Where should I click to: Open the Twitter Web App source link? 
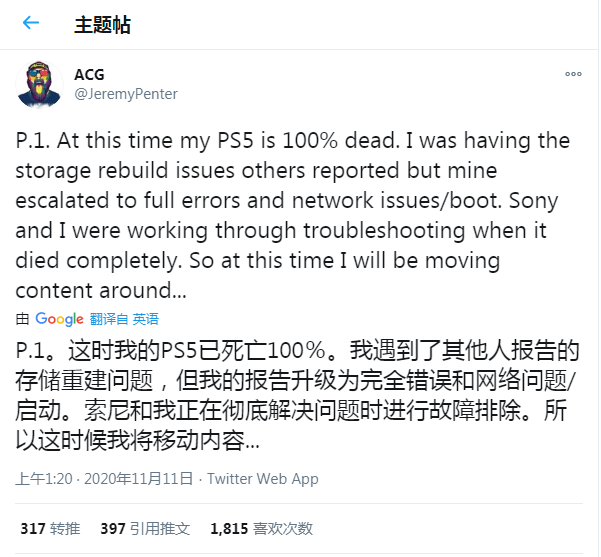pos(262,478)
